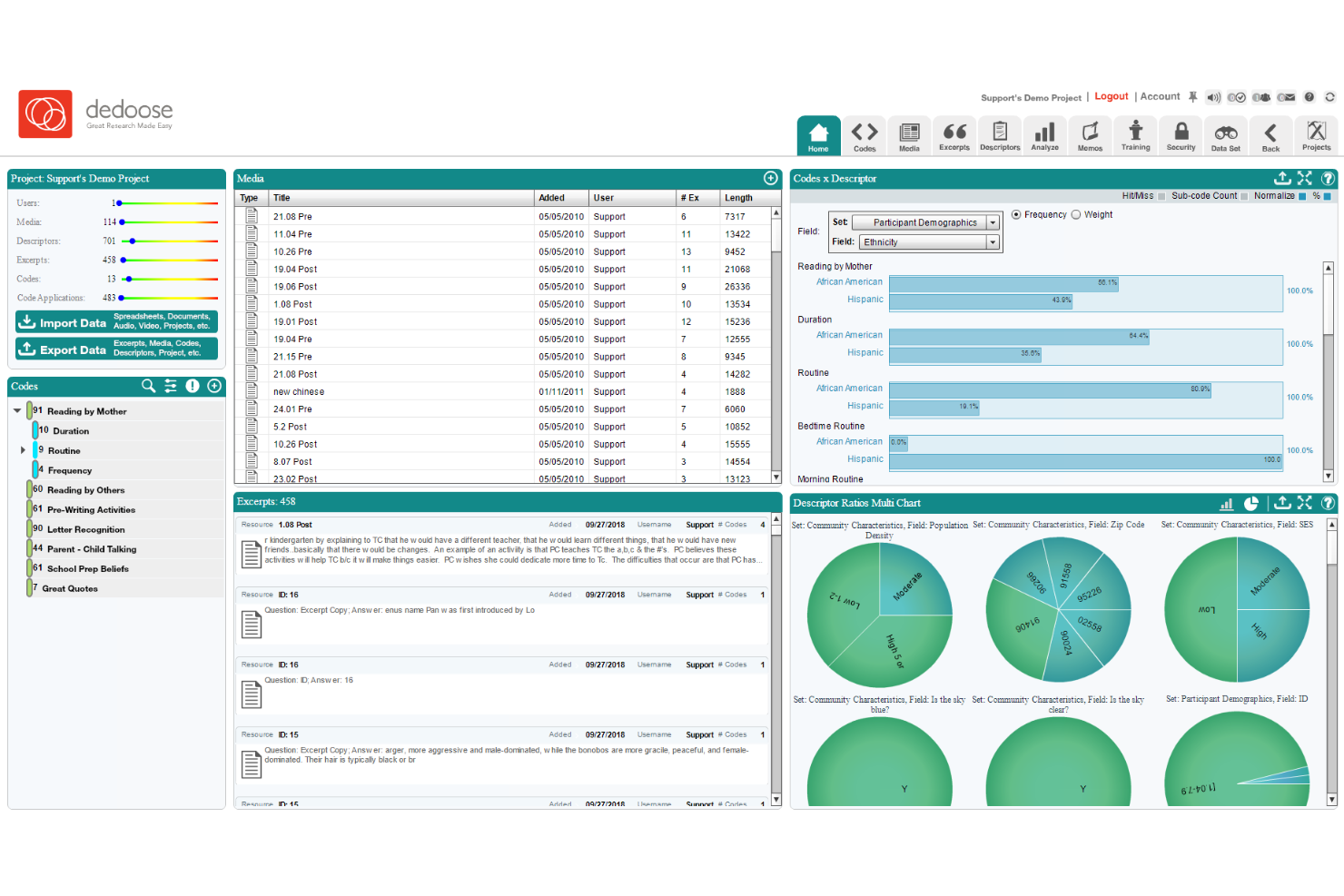Open the users group icon in the top bar
Viewport: 1344px width, 896px height.
[1261, 97]
